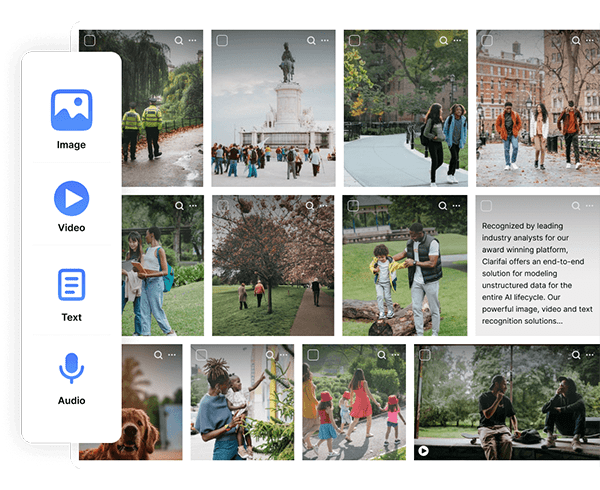This screenshot has width=600, height=490.
Task: Expand more options on two women photo
Action: [x=193, y=206]
